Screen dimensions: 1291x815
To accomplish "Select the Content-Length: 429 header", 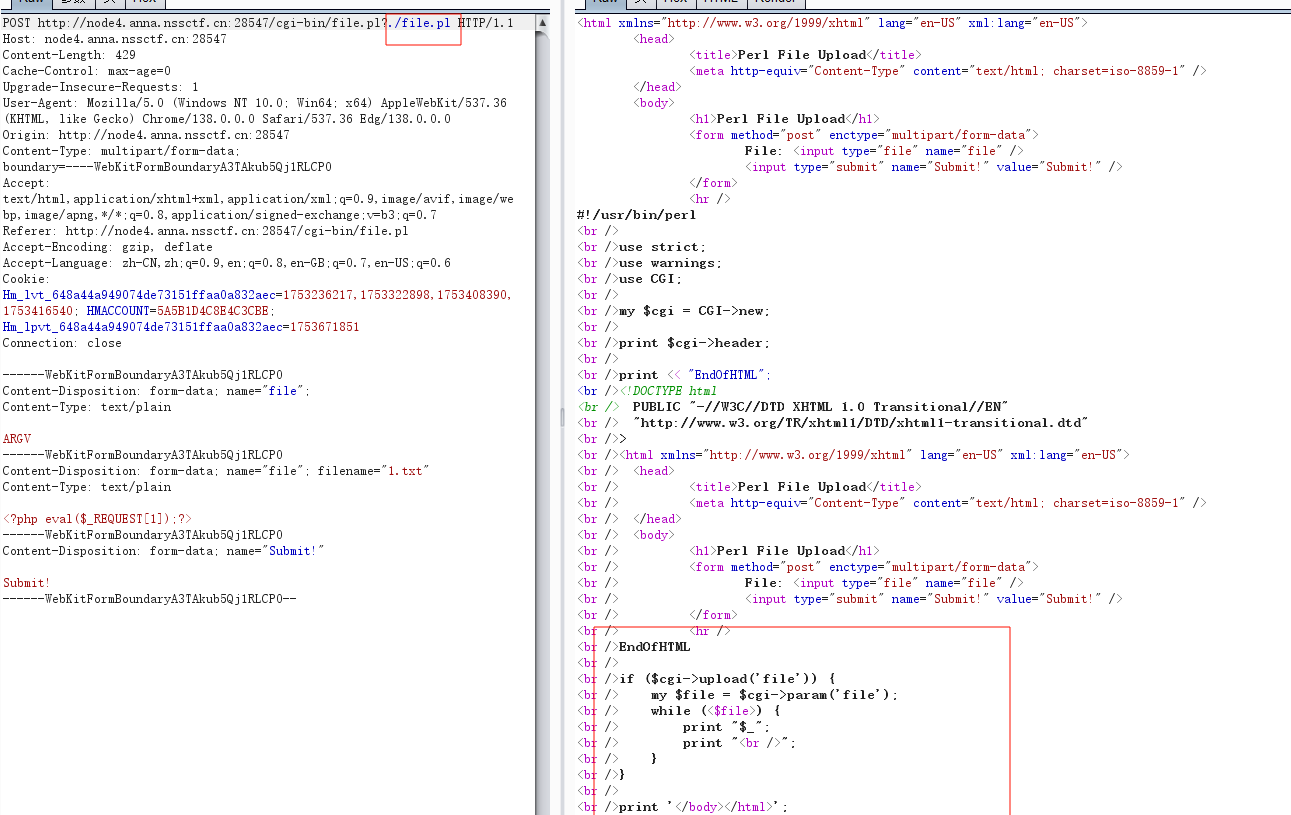I will 69,55.
